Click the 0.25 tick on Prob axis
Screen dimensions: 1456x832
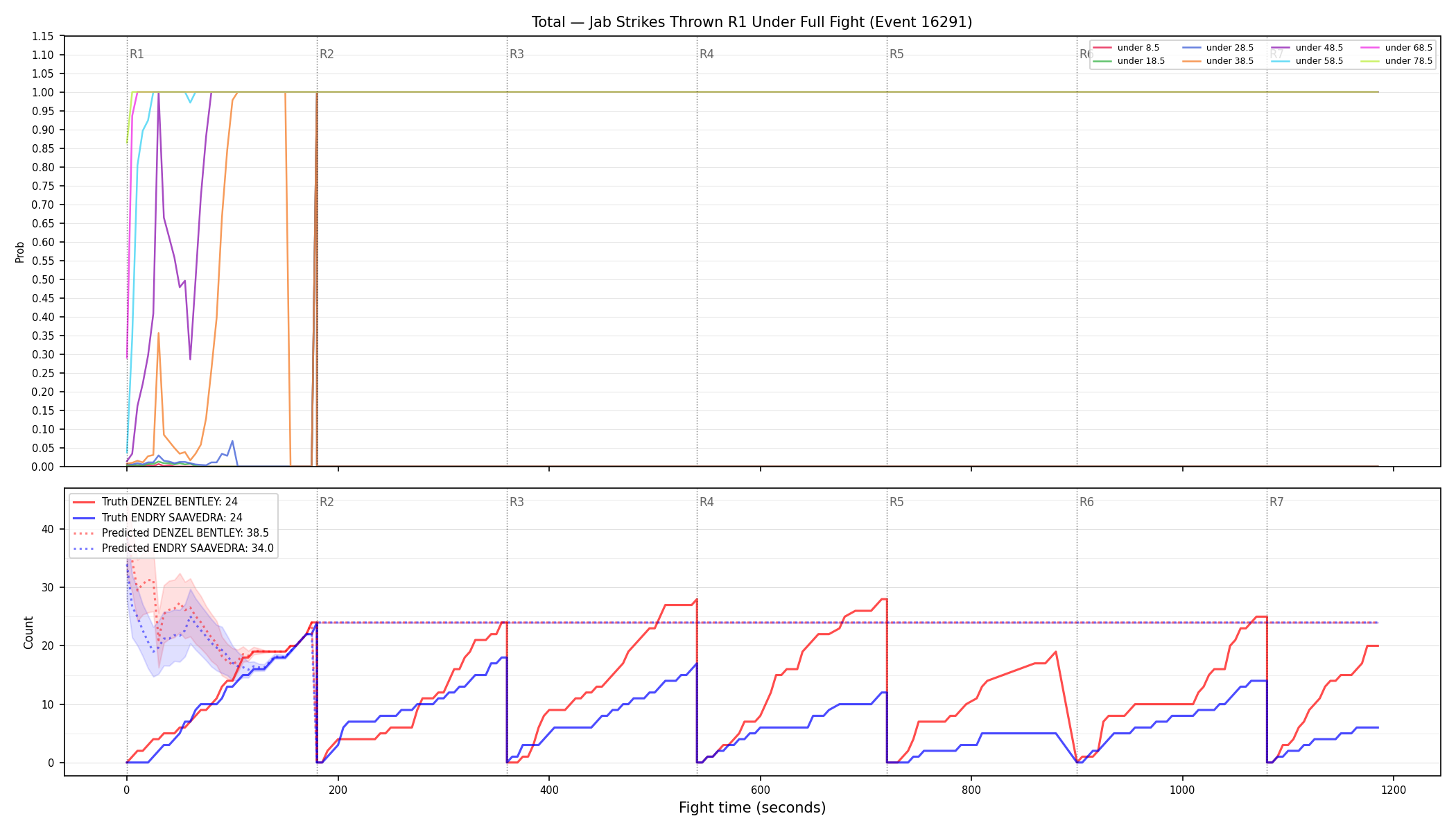[x=43, y=373]
